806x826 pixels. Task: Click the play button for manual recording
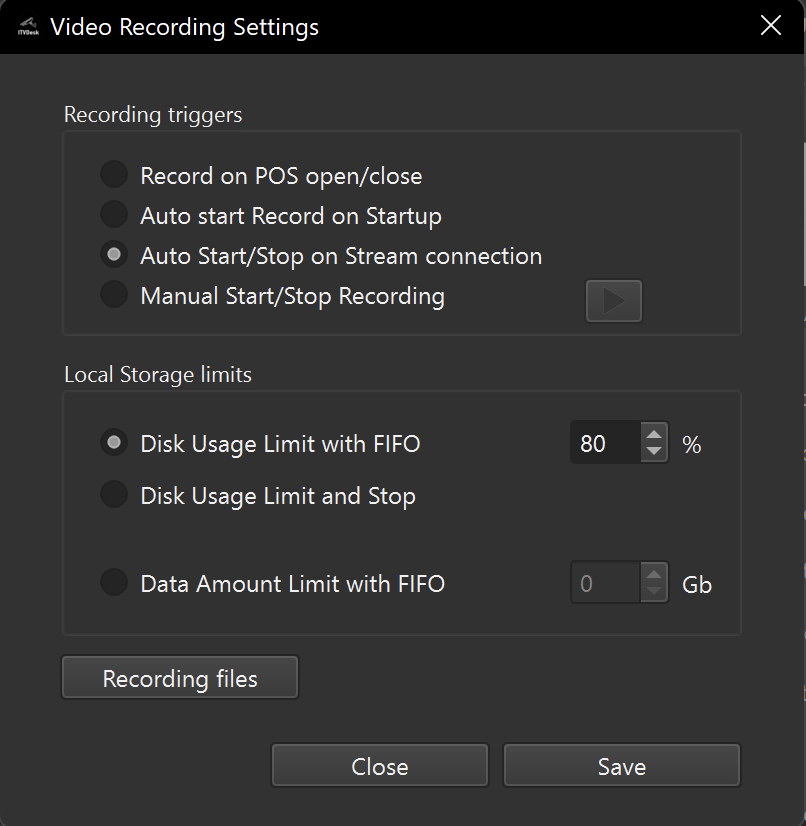(613, 301)
